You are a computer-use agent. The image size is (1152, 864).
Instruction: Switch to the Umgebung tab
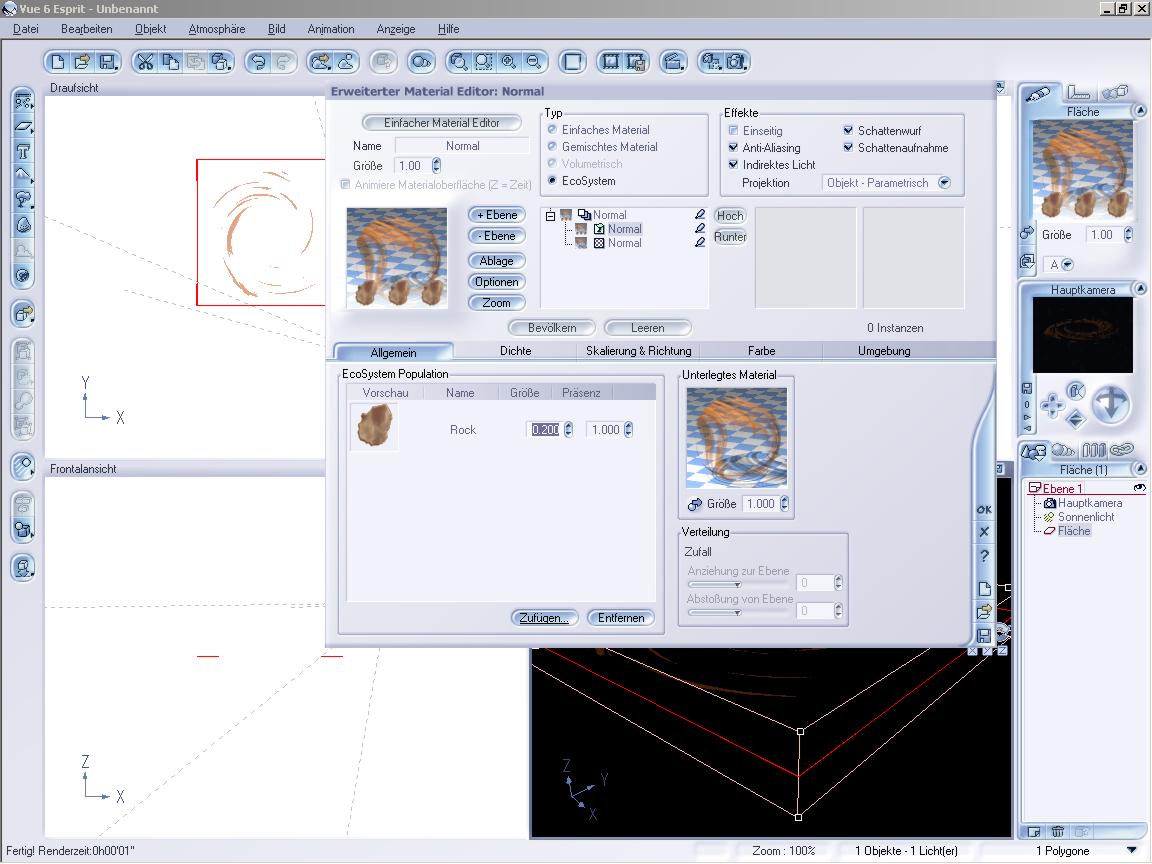(x=885, y=350)
